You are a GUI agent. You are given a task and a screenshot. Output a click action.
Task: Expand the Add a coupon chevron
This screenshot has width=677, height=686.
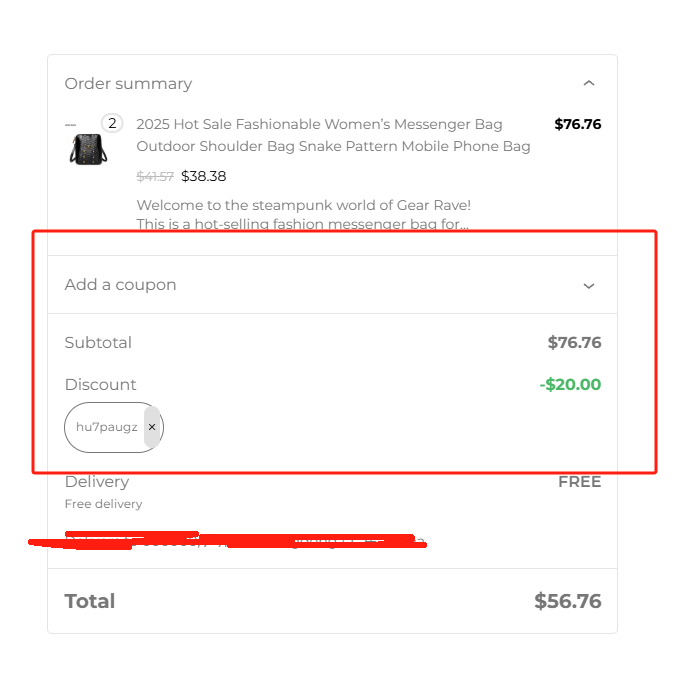pos(589,285)
